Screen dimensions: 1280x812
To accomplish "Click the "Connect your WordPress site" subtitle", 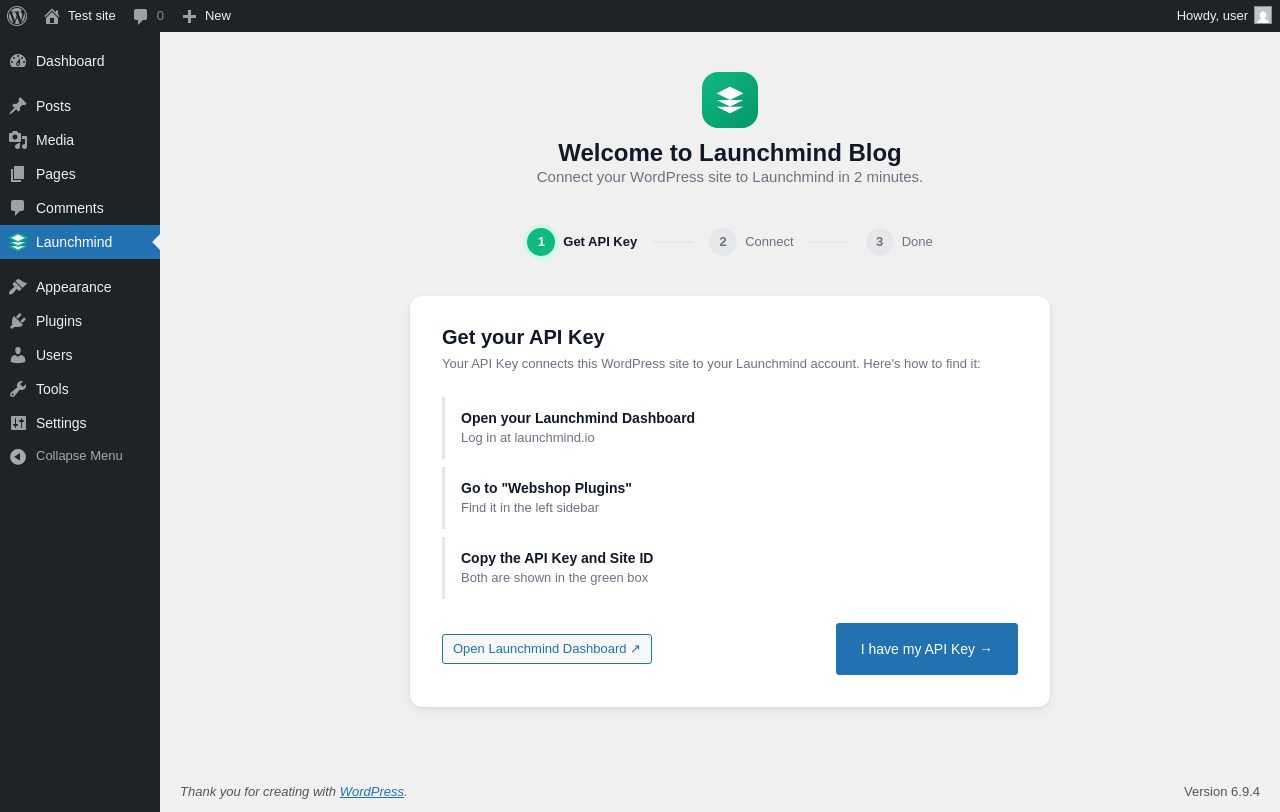I will pos(730,177).
